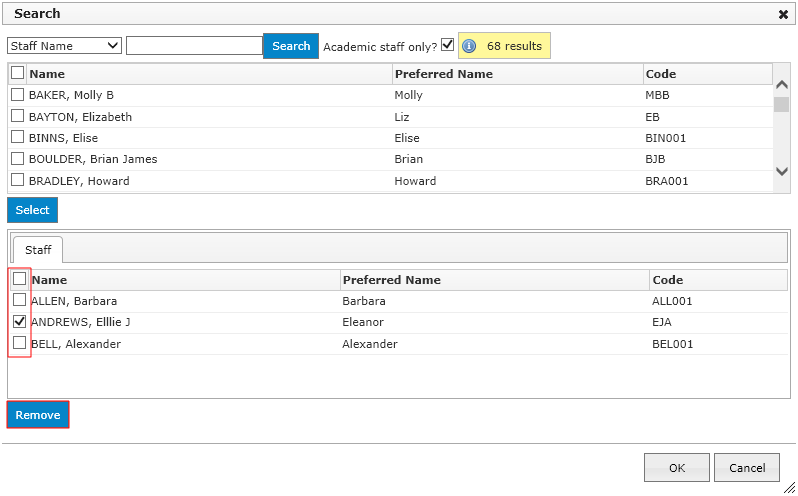Click the Remove button
798x496 pixels.
pyautogui.click(x=38, y=415)
